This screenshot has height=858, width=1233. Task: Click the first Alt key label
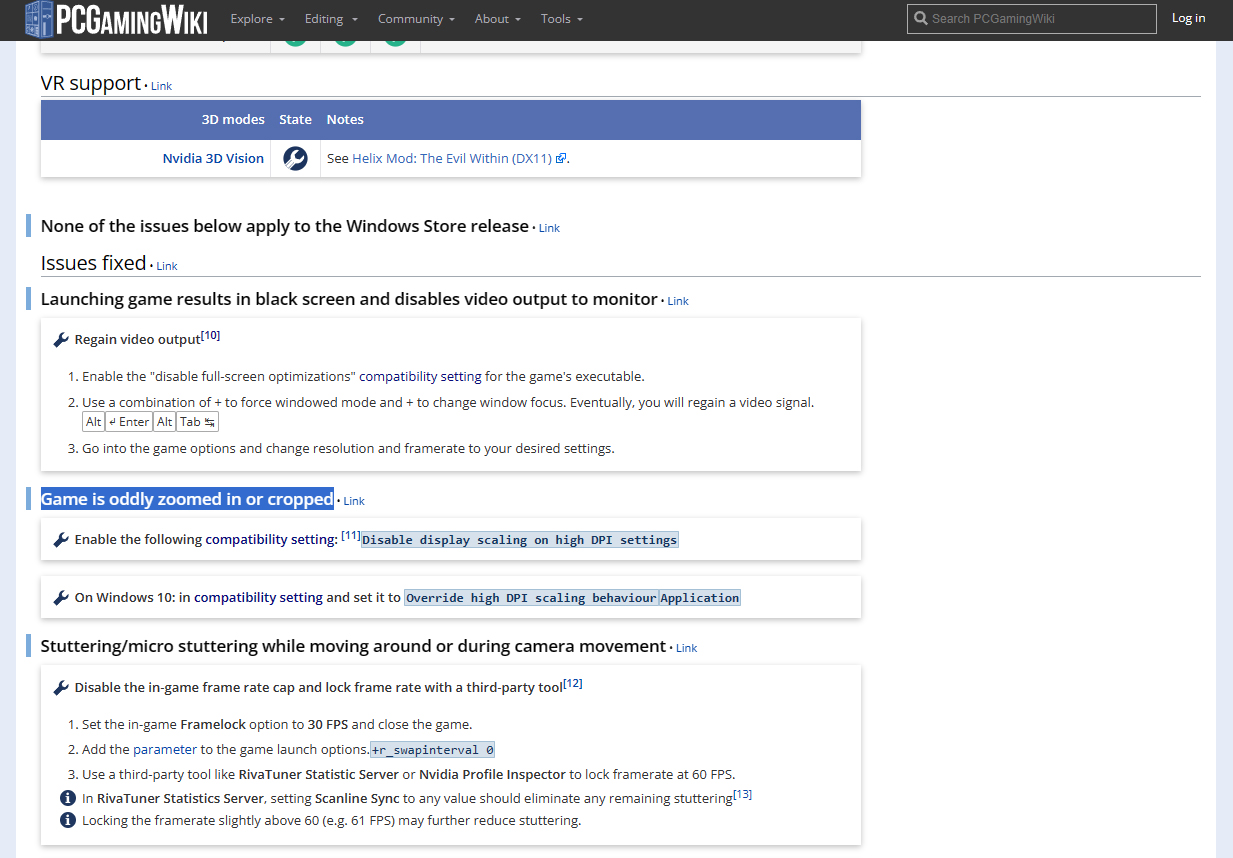pyautogui.click(x=93, y=422)
